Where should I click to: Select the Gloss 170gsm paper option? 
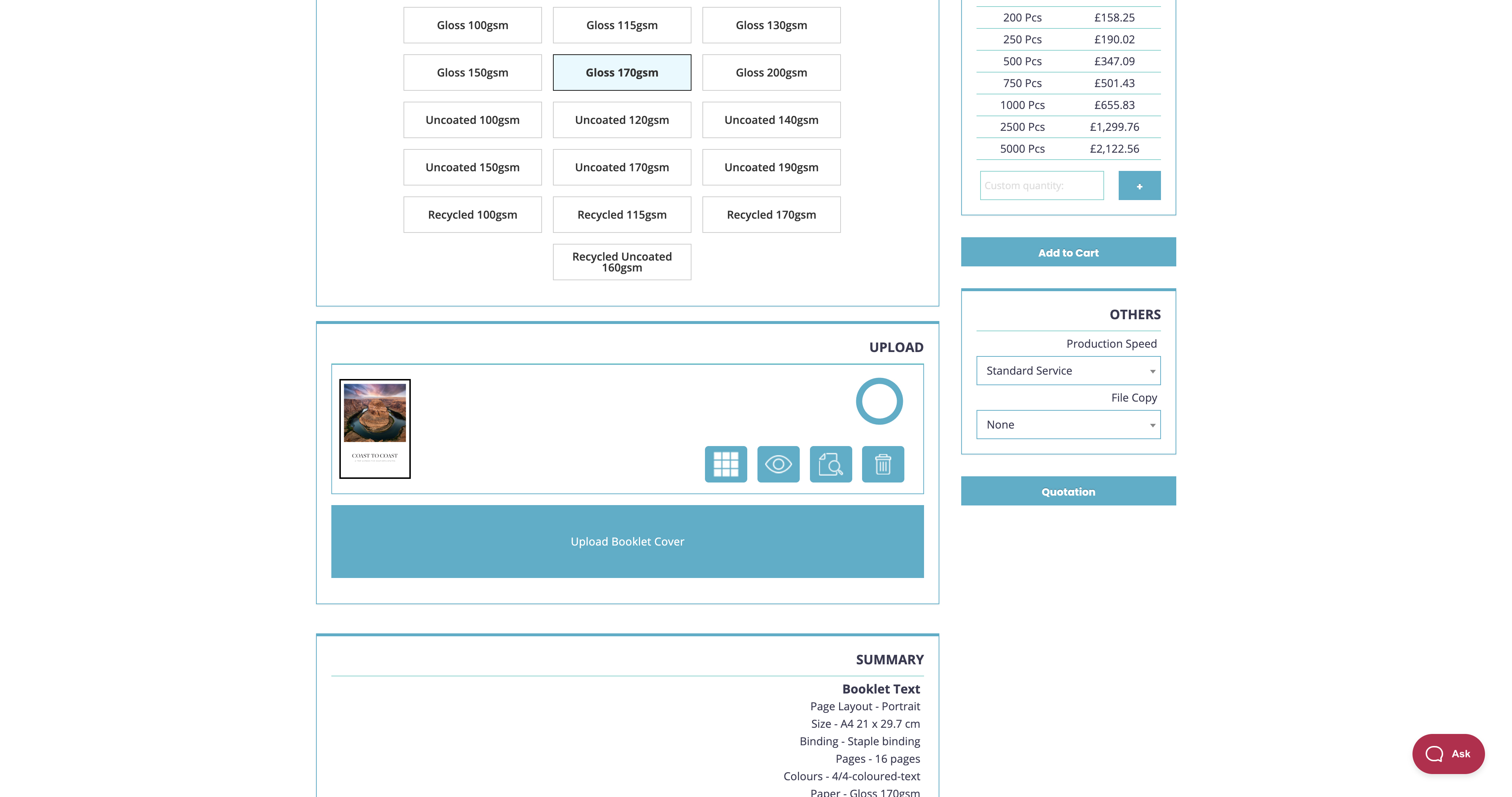tap(621, 73)
